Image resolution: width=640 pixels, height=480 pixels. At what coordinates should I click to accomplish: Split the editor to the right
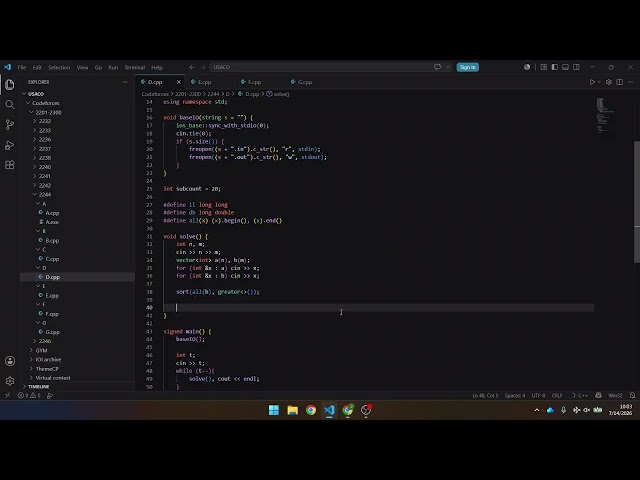tap(620, 82)
